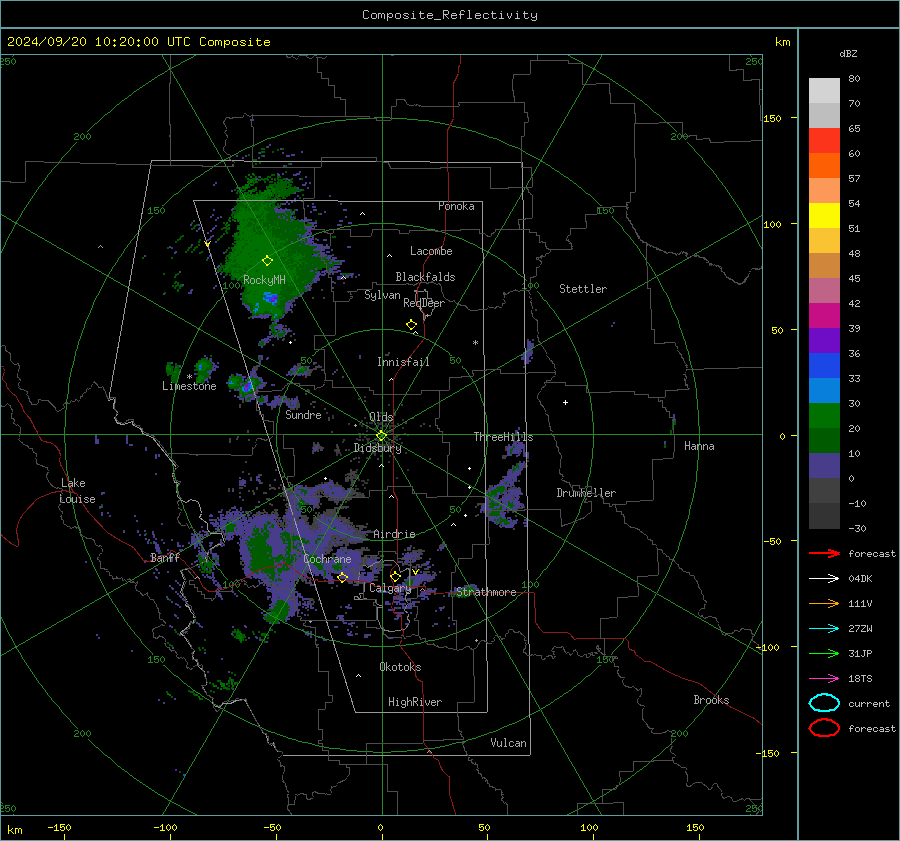The width and height of the screenshot is (900, 841).
Task: Click the Ponoka city label
Action: coord(456,206)
